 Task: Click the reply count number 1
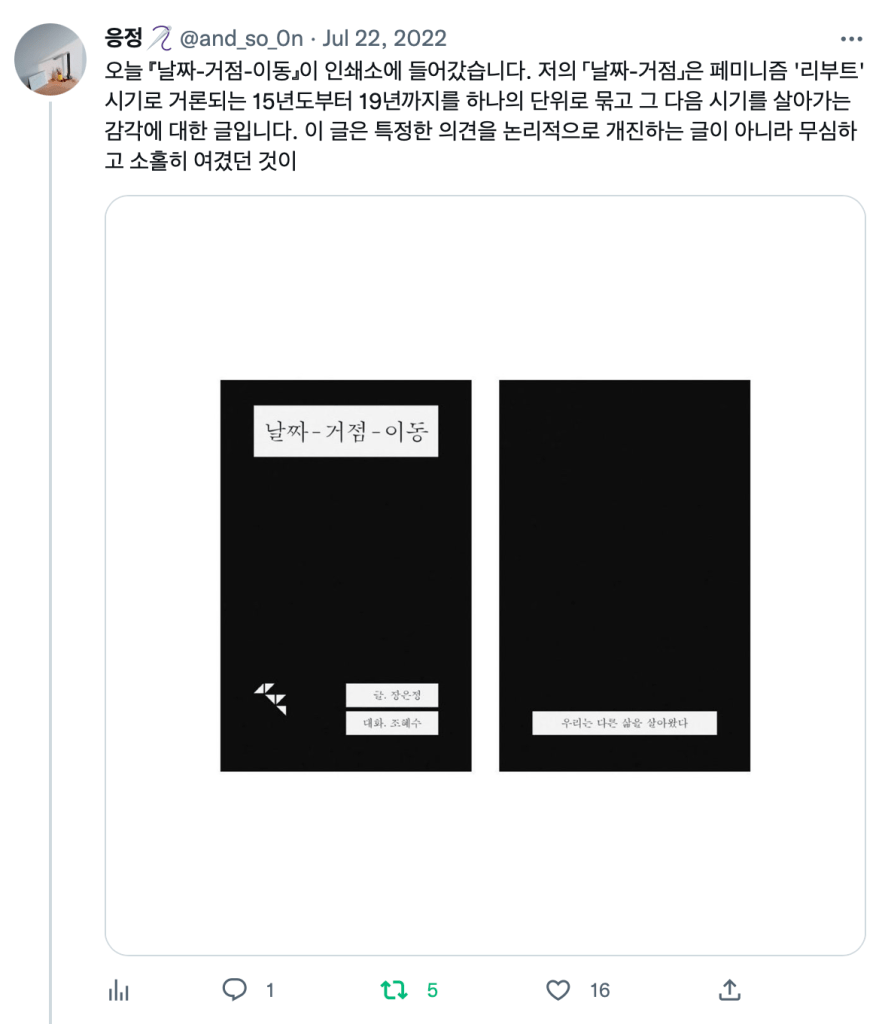tap(270, 991)
